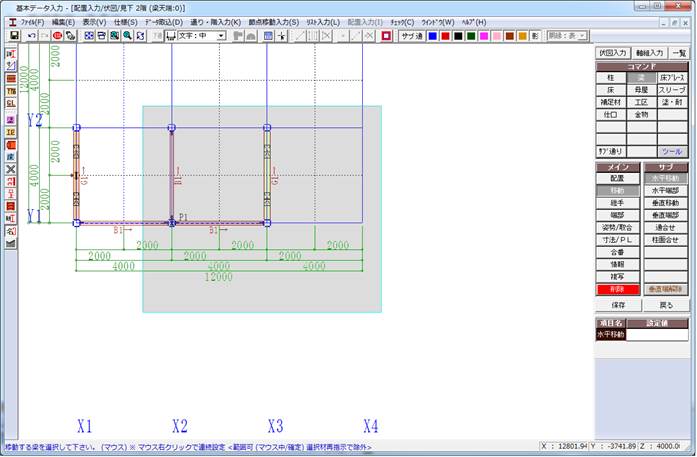Click the magnifying glass zoom icon
Screen dimensions: 697x457
tap(128, 36)
